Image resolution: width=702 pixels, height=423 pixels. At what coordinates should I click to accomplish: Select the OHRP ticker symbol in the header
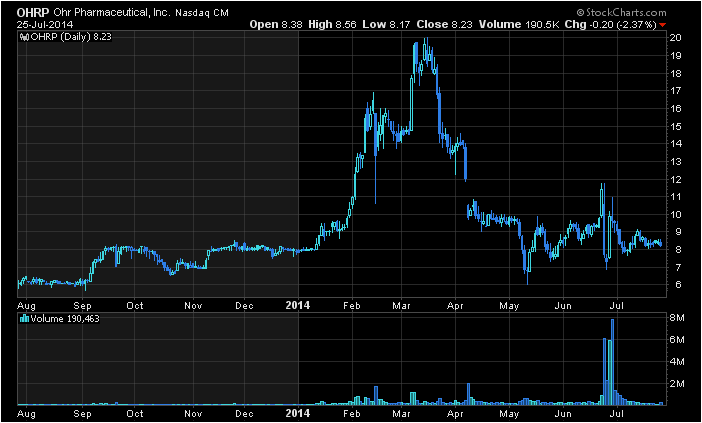[33, 13]
